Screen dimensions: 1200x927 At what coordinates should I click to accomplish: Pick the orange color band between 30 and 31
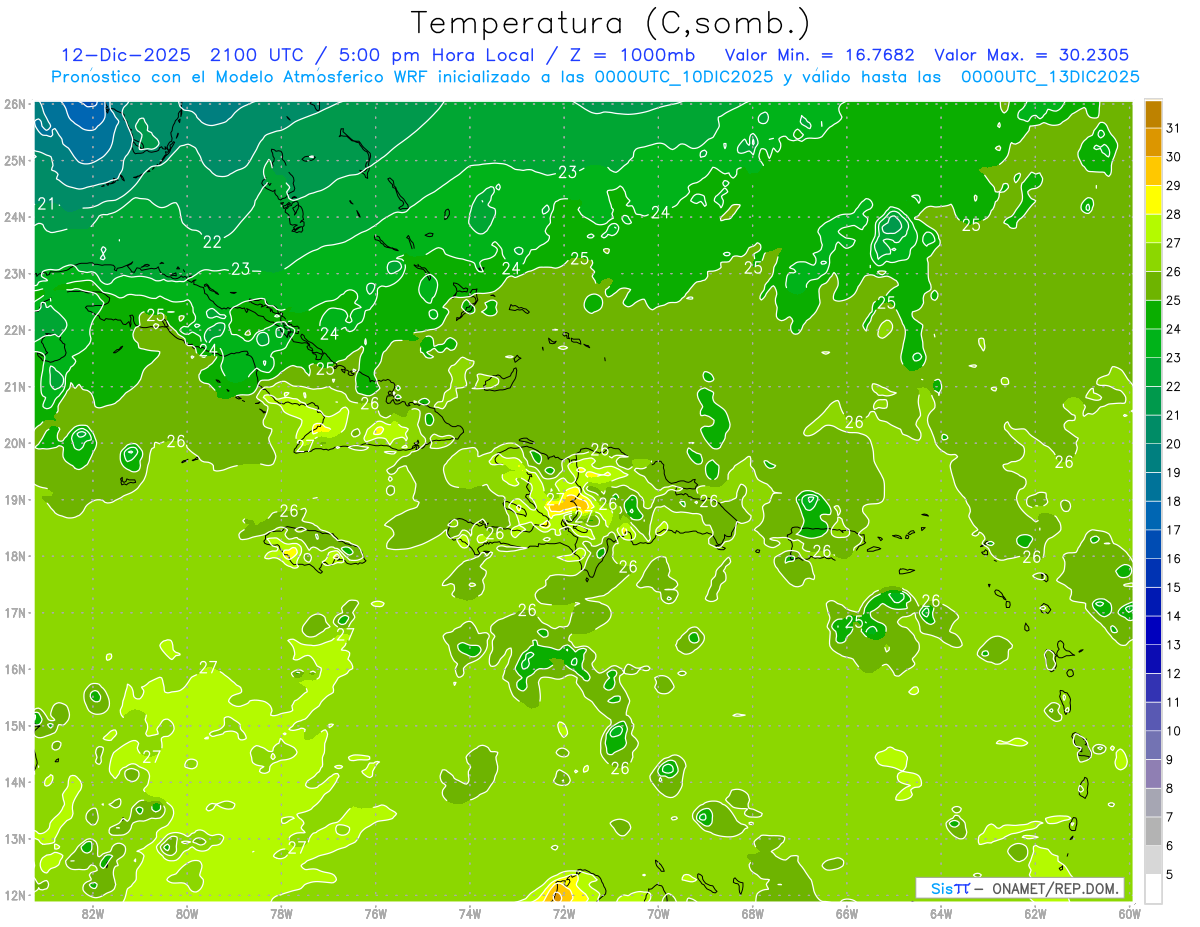[1153, 142]
